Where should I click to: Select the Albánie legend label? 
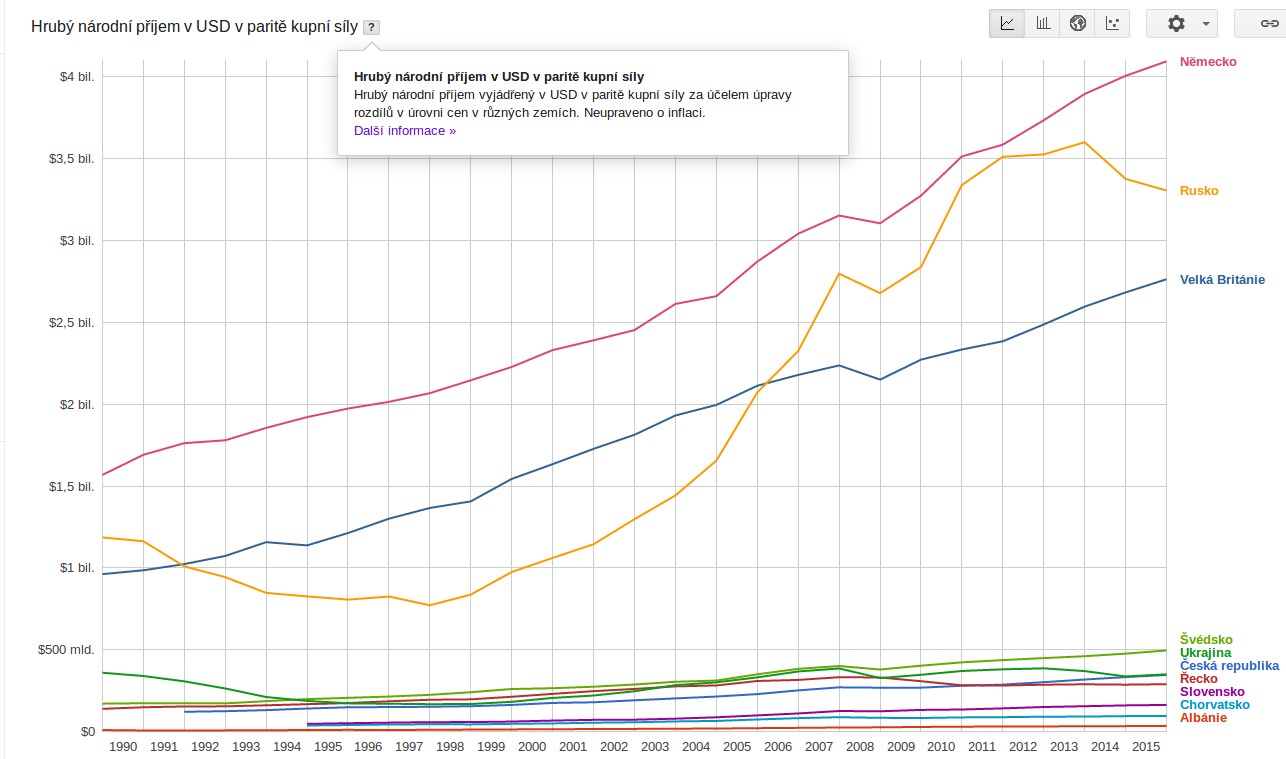(x=1203, y=718)
